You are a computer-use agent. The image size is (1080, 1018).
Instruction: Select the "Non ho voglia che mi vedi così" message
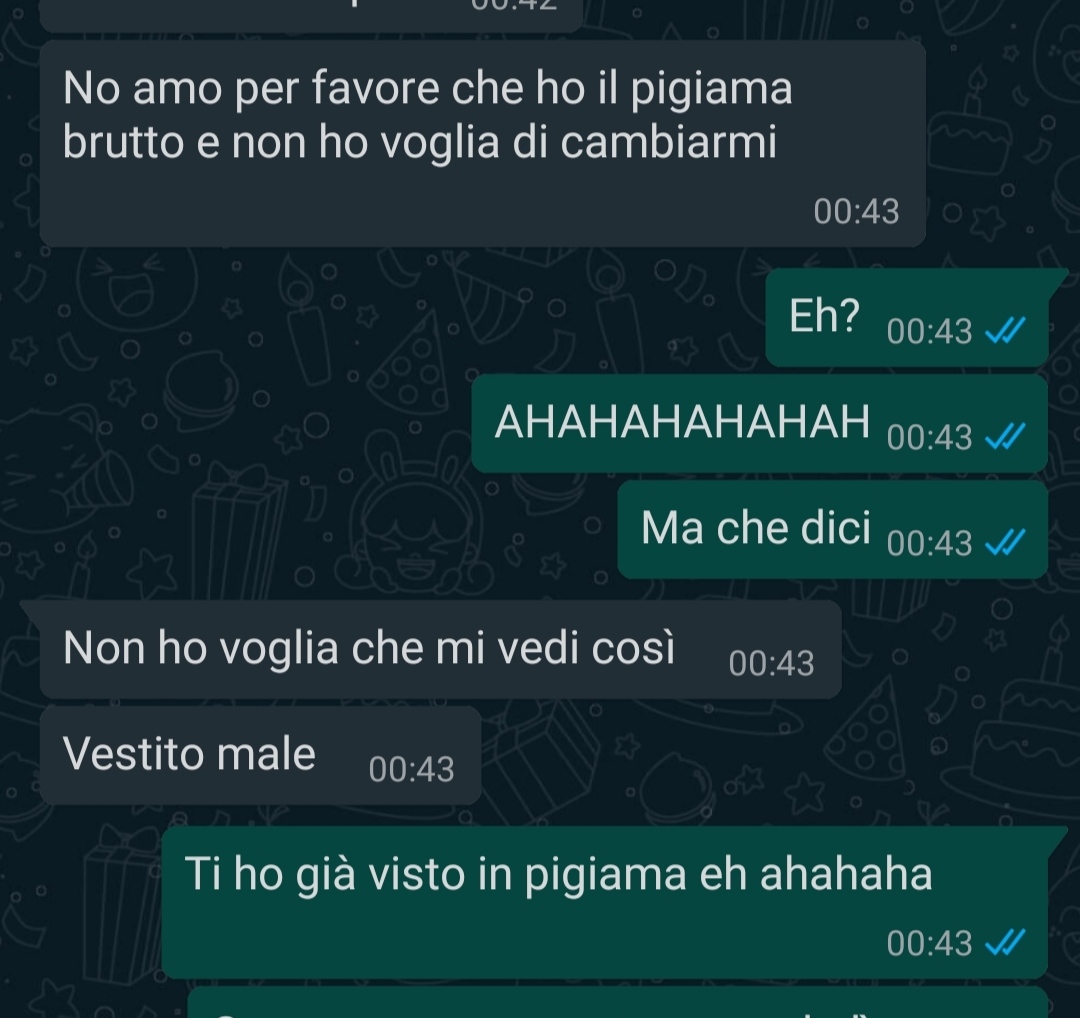point(440,649)
